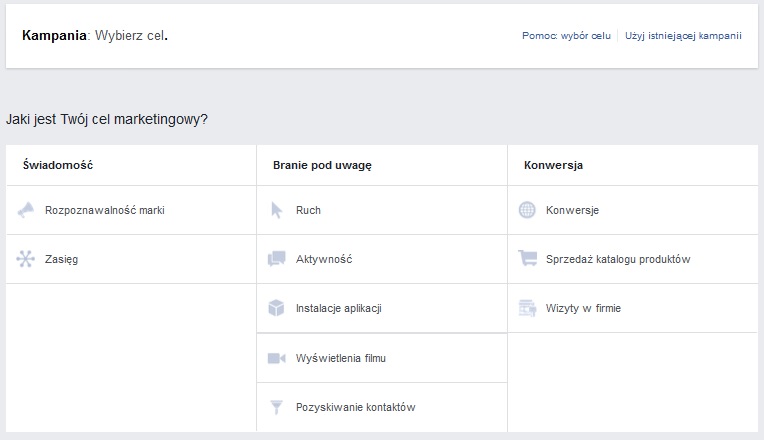Click the shopping cart icon for catalog sales

click(528, 259)
